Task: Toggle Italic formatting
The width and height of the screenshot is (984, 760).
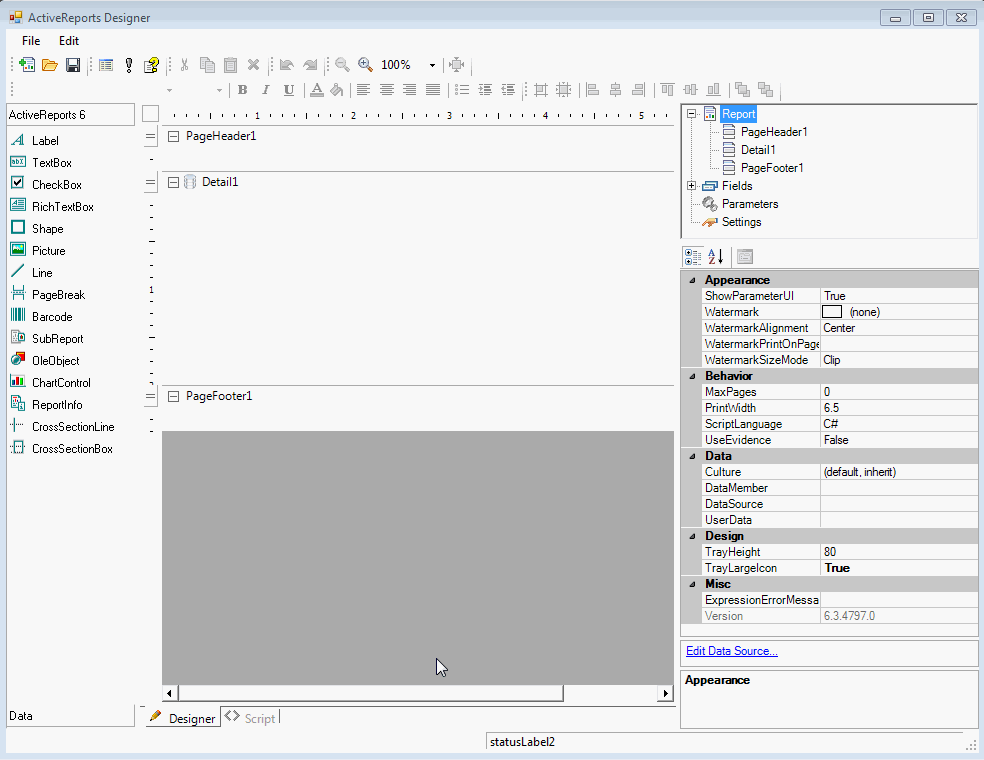Action: coord(265,90)
